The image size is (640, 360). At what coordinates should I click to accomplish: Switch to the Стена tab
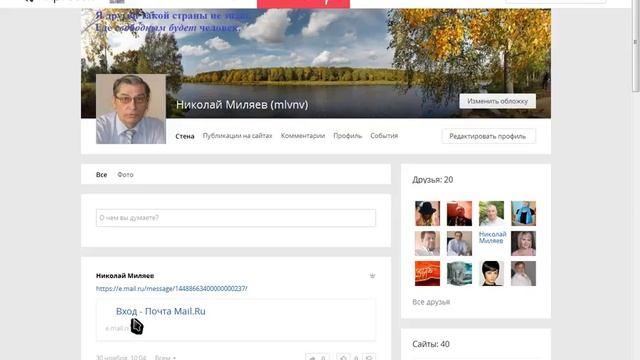[185, 136]
